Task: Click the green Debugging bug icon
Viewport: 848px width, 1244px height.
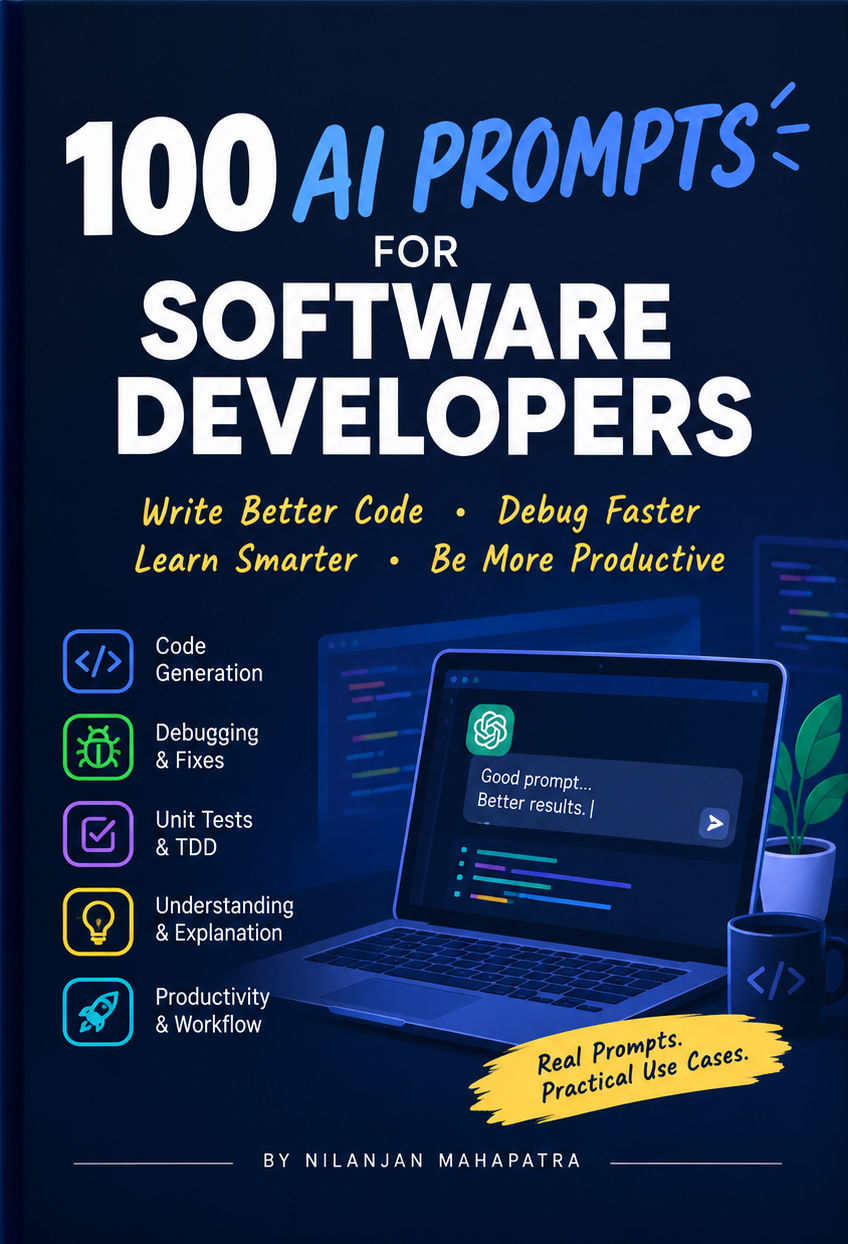Action: click(x=98, y=747)
